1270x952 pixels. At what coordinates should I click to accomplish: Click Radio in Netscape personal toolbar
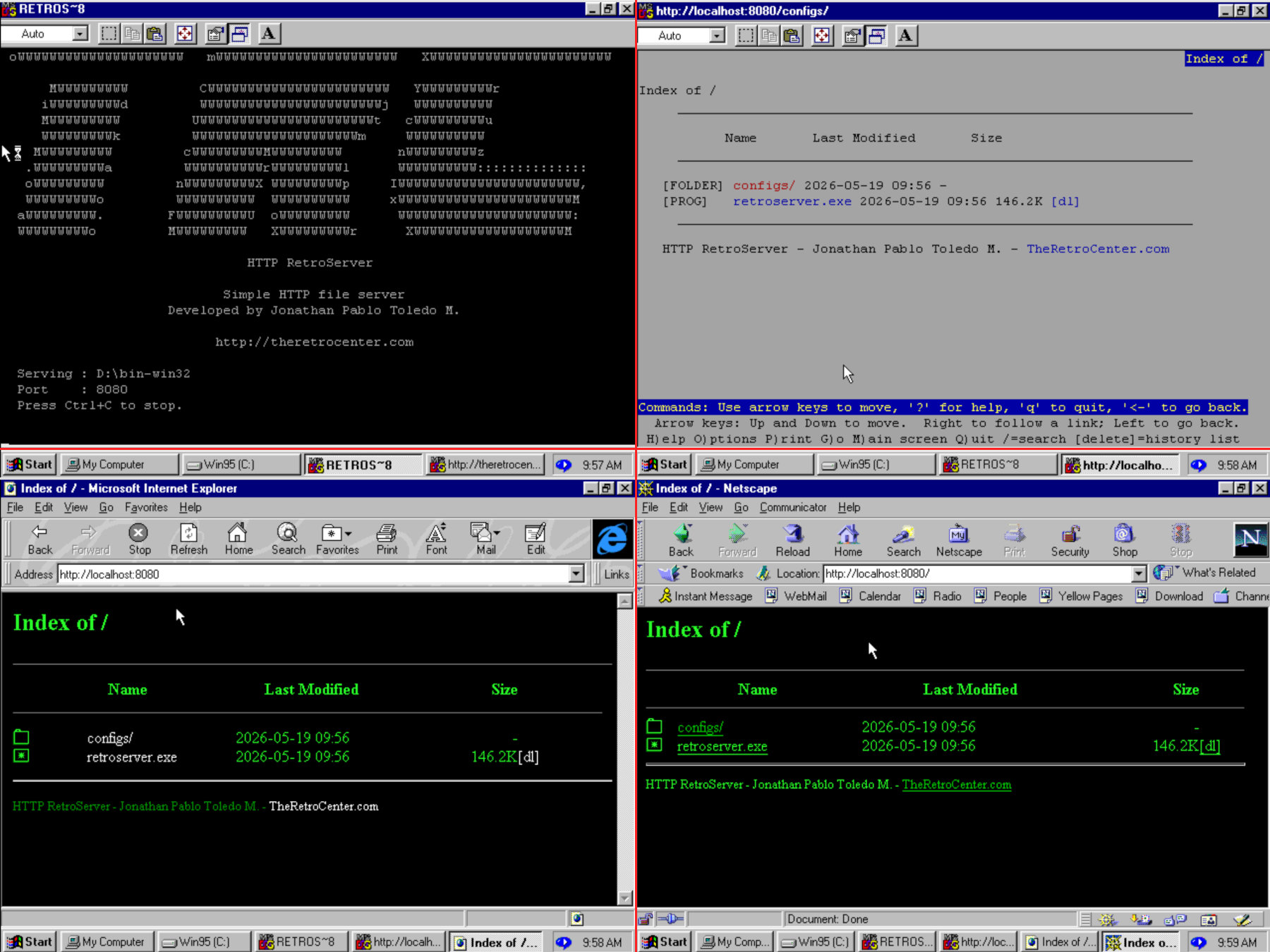(x=938, y=596)
